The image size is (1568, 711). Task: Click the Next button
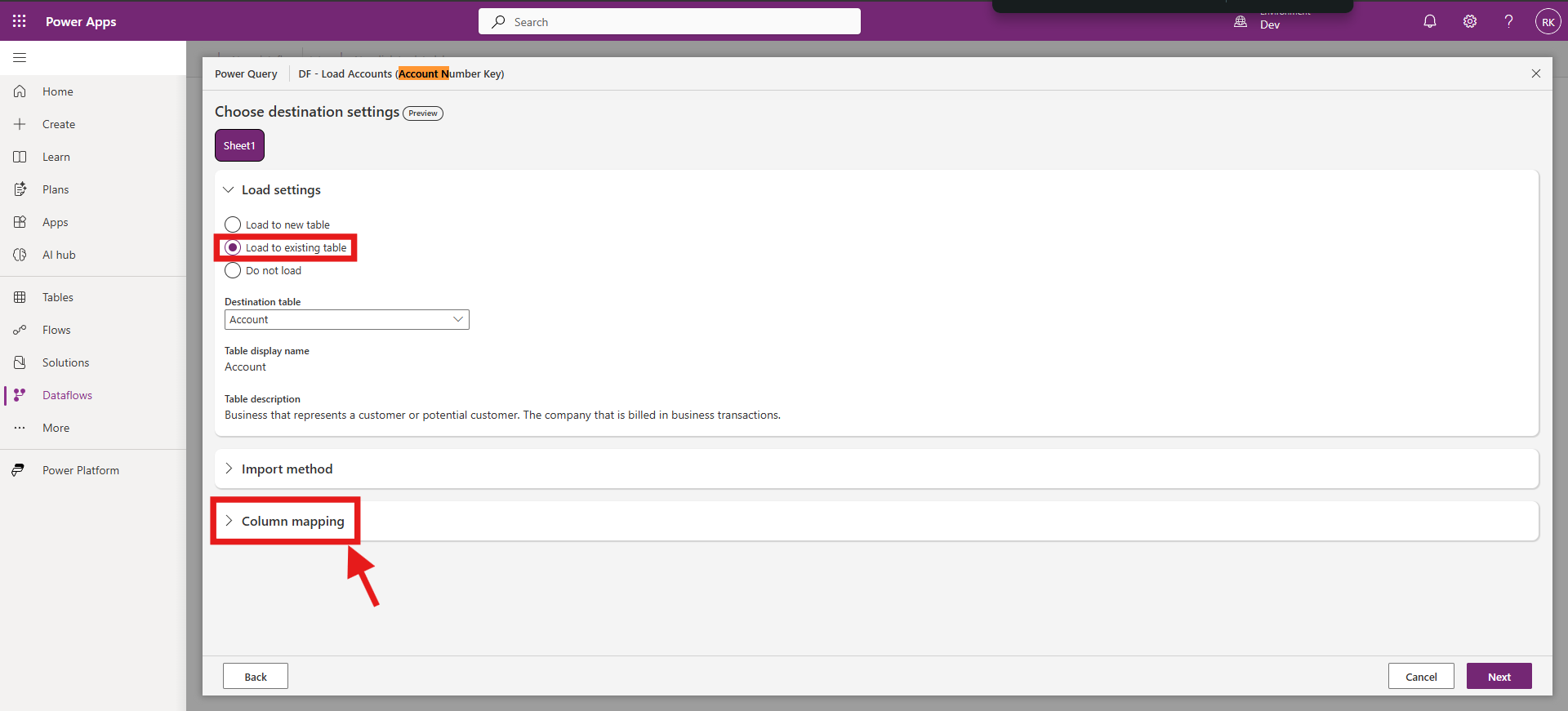point(1499,676)
